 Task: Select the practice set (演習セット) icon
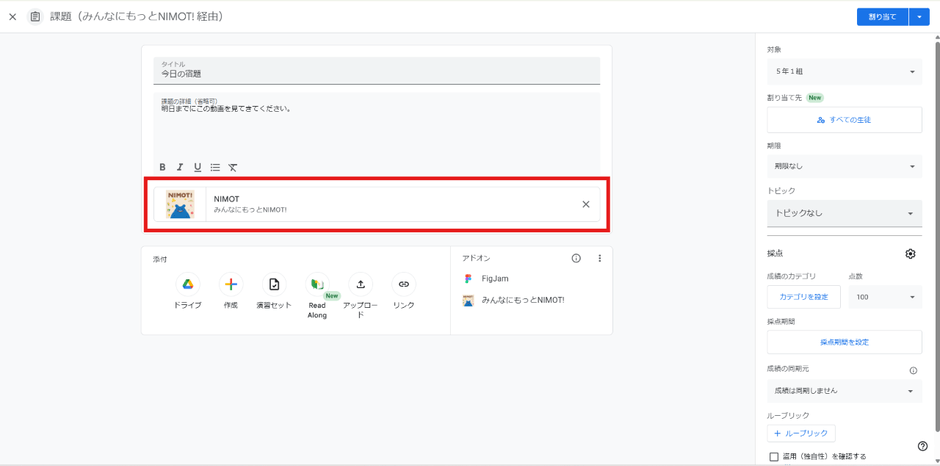(274, 285)
